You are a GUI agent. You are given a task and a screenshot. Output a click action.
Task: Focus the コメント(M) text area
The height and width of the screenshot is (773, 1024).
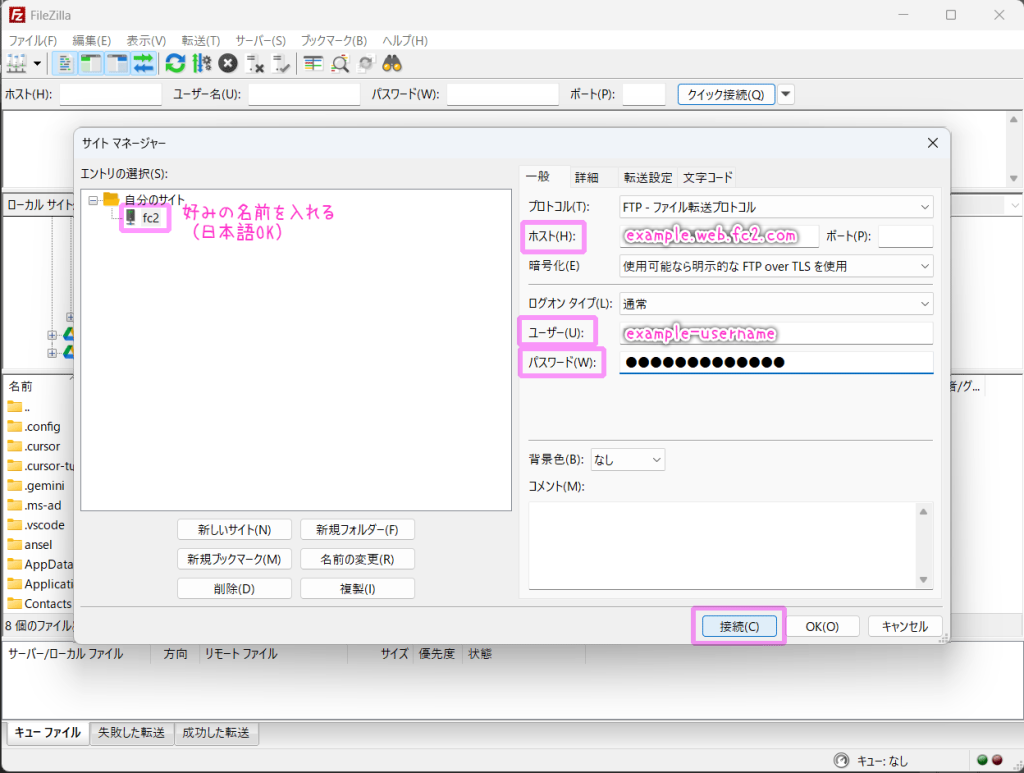(723, 545)
